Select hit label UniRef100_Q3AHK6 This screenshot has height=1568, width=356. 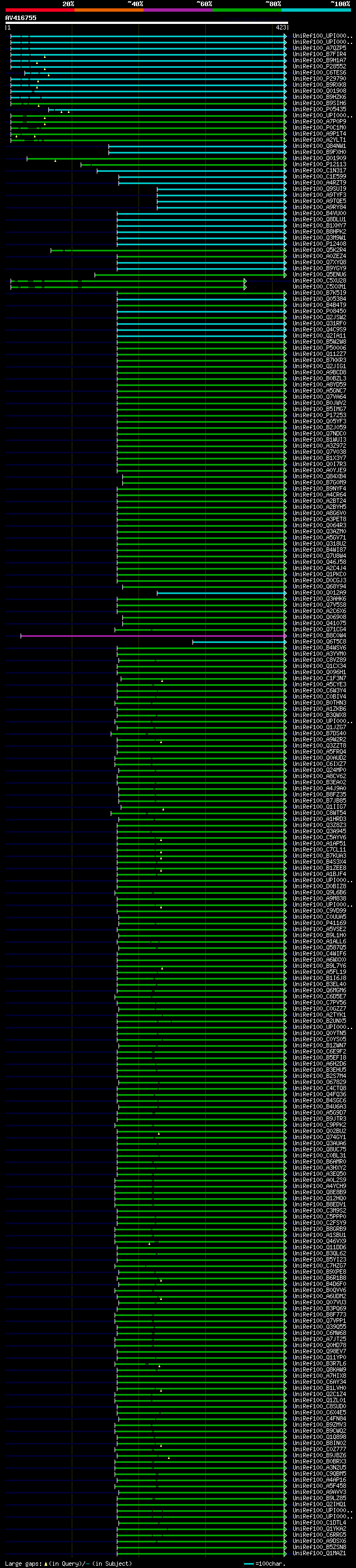click(319, 599)
